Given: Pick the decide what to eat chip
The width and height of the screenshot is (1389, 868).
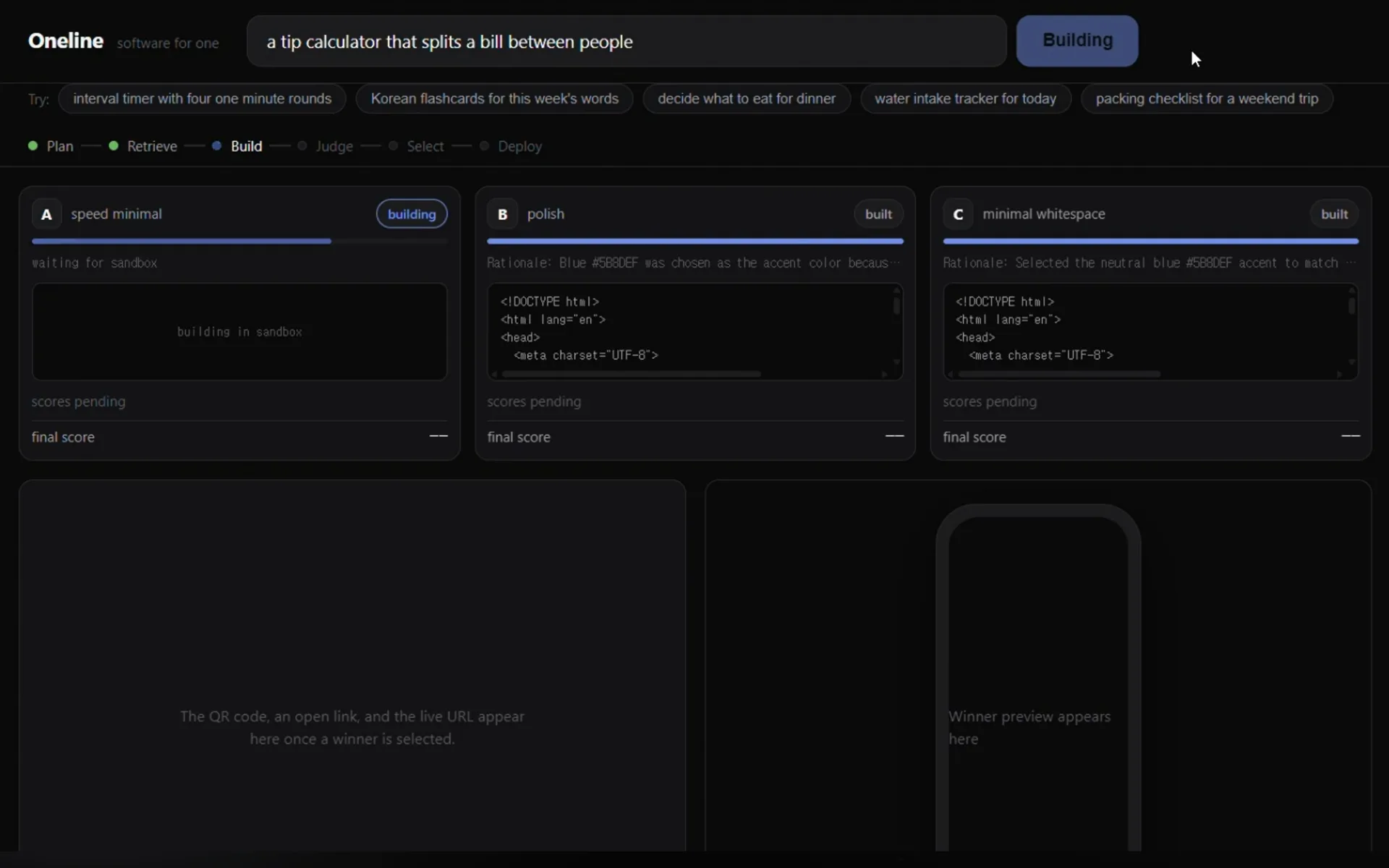Looking at the screenshot, I should [747, 98].
